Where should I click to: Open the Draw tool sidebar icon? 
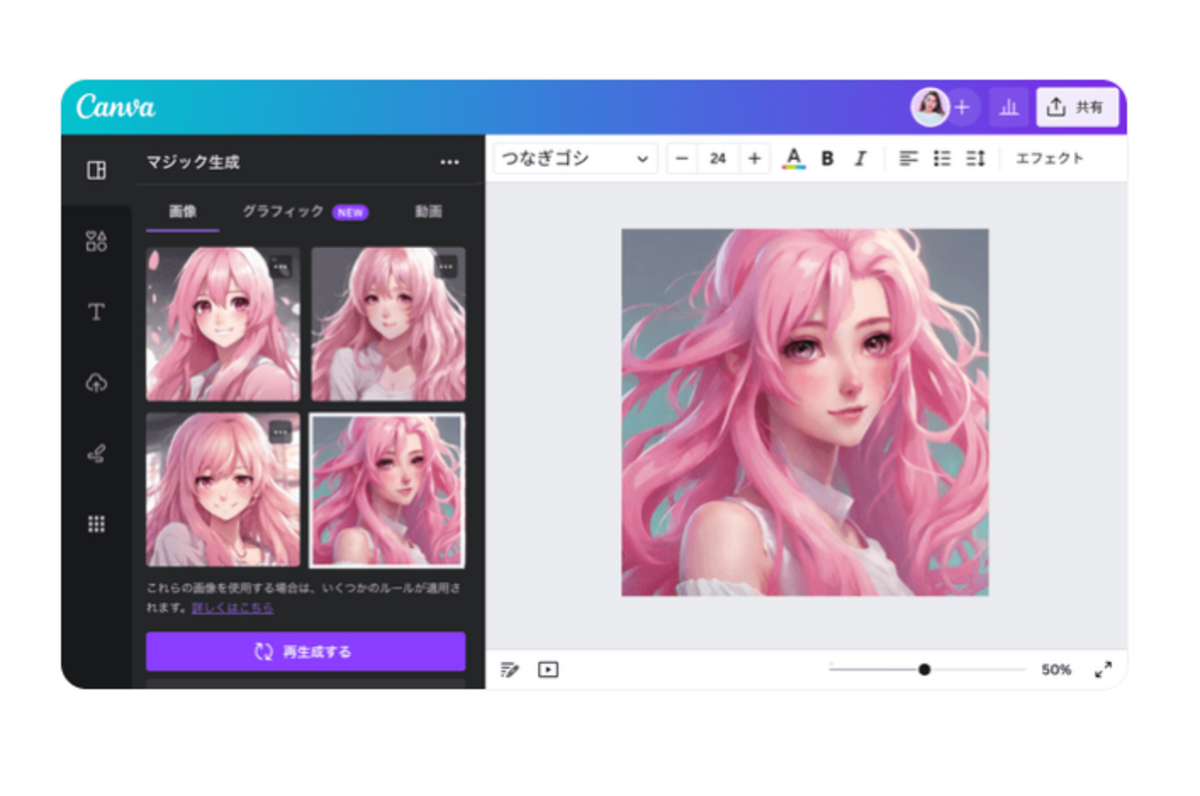96,454
